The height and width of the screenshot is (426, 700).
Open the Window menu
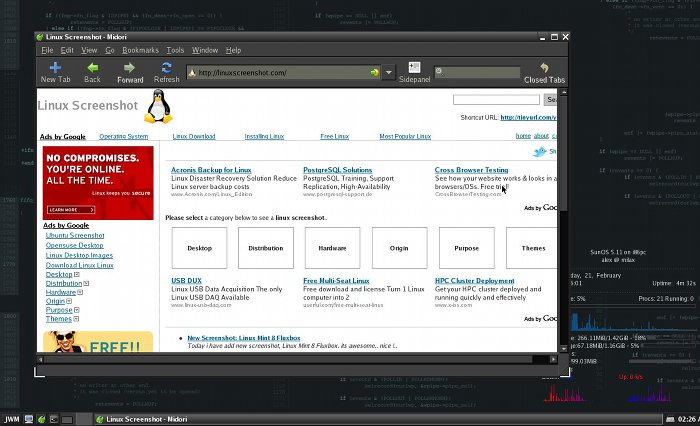pyautogui.click(x=205, y=50)
